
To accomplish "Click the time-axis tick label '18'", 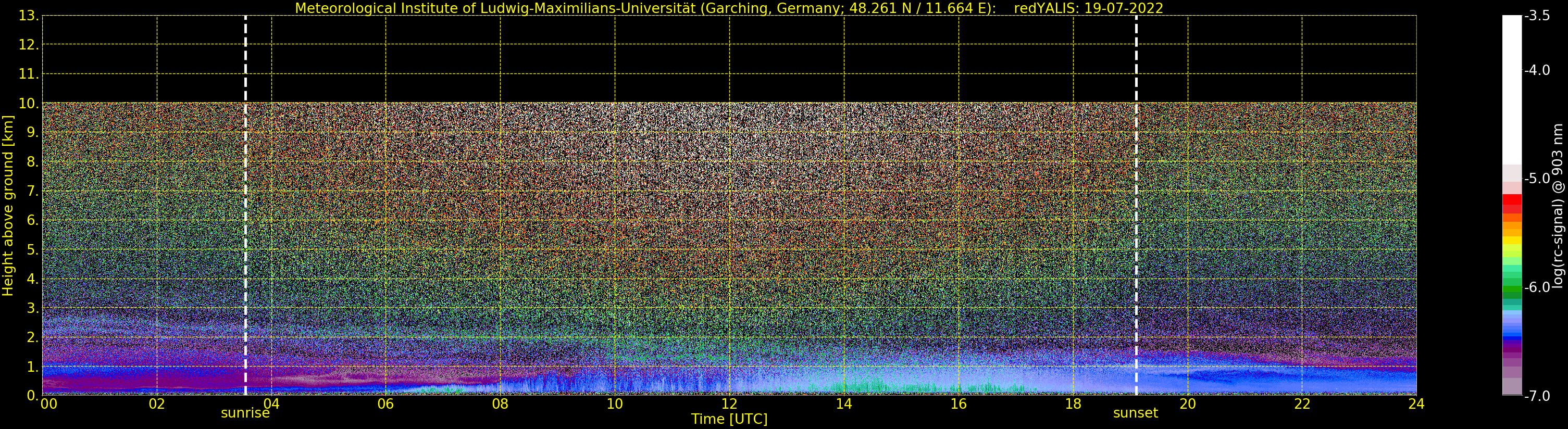I will tap(1073, 404).
